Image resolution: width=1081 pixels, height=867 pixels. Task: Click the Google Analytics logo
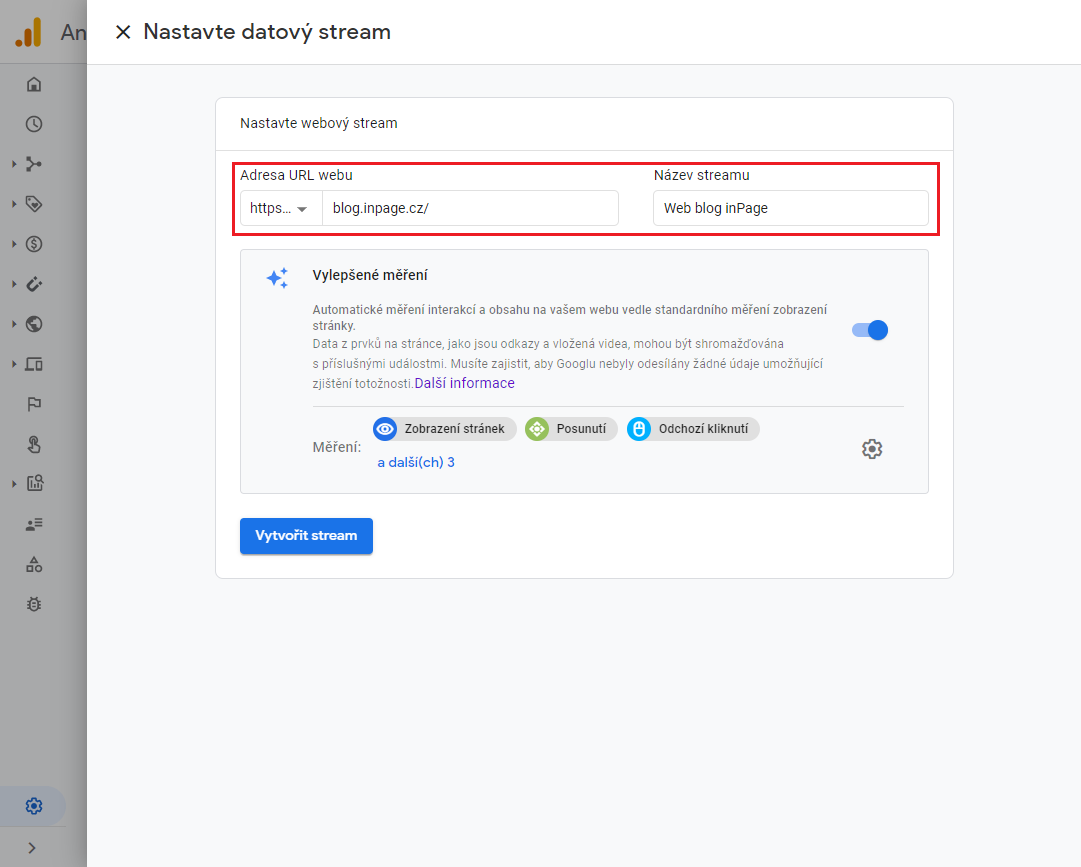click(x=28, y=33)
